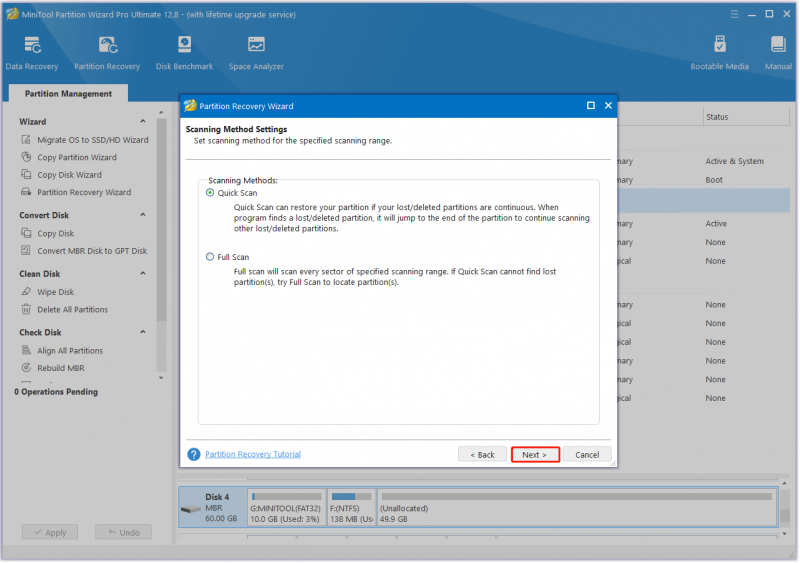Select Quick Scan radio button
The width and height of the screenshot is (800, 563).
coord(210,192)
